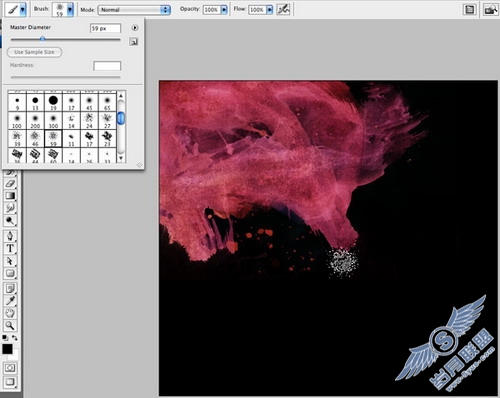Screen dimensions: 500x398
Task: Click the Hardness slider track
Action: pos(65,77)
